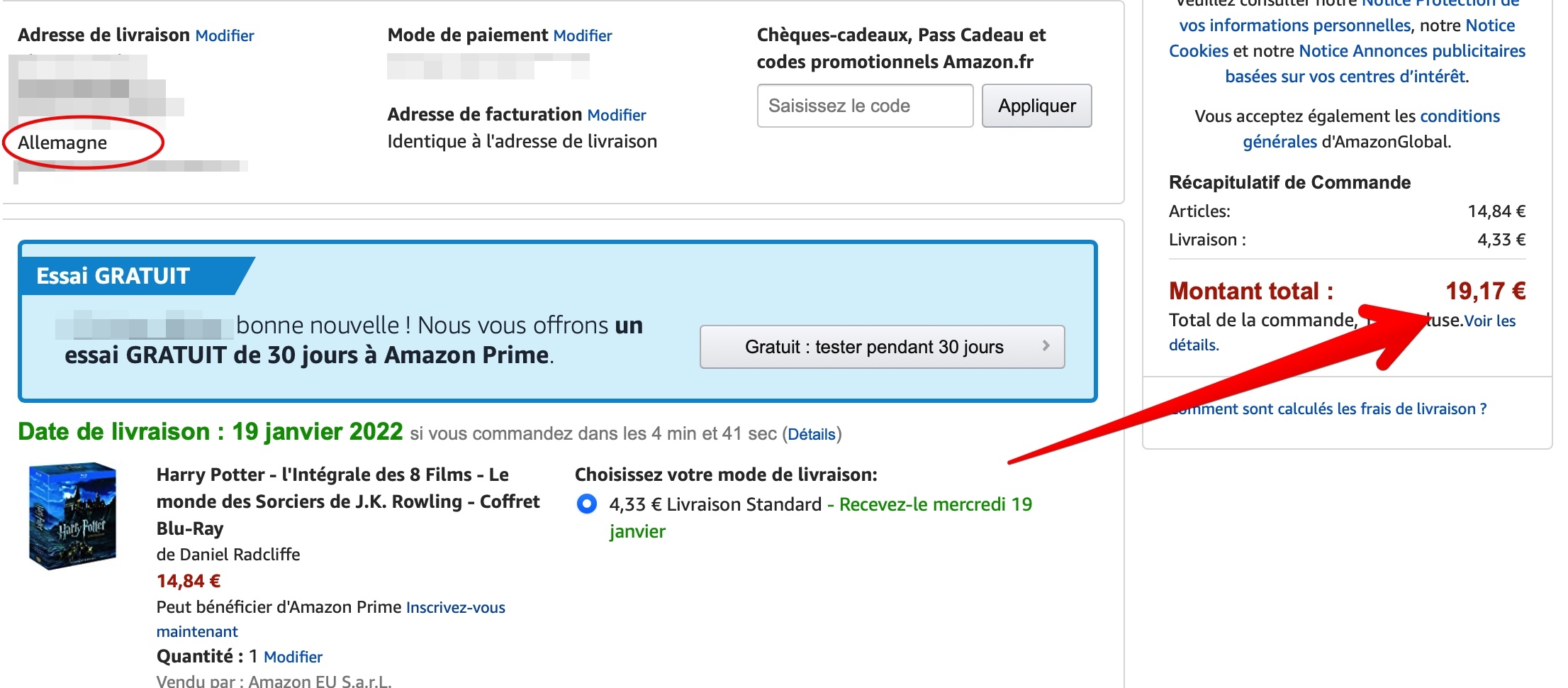This screenshot has width=1568, height=688.
Task: Open the delivery date Détails link
Action: point(812,434)
